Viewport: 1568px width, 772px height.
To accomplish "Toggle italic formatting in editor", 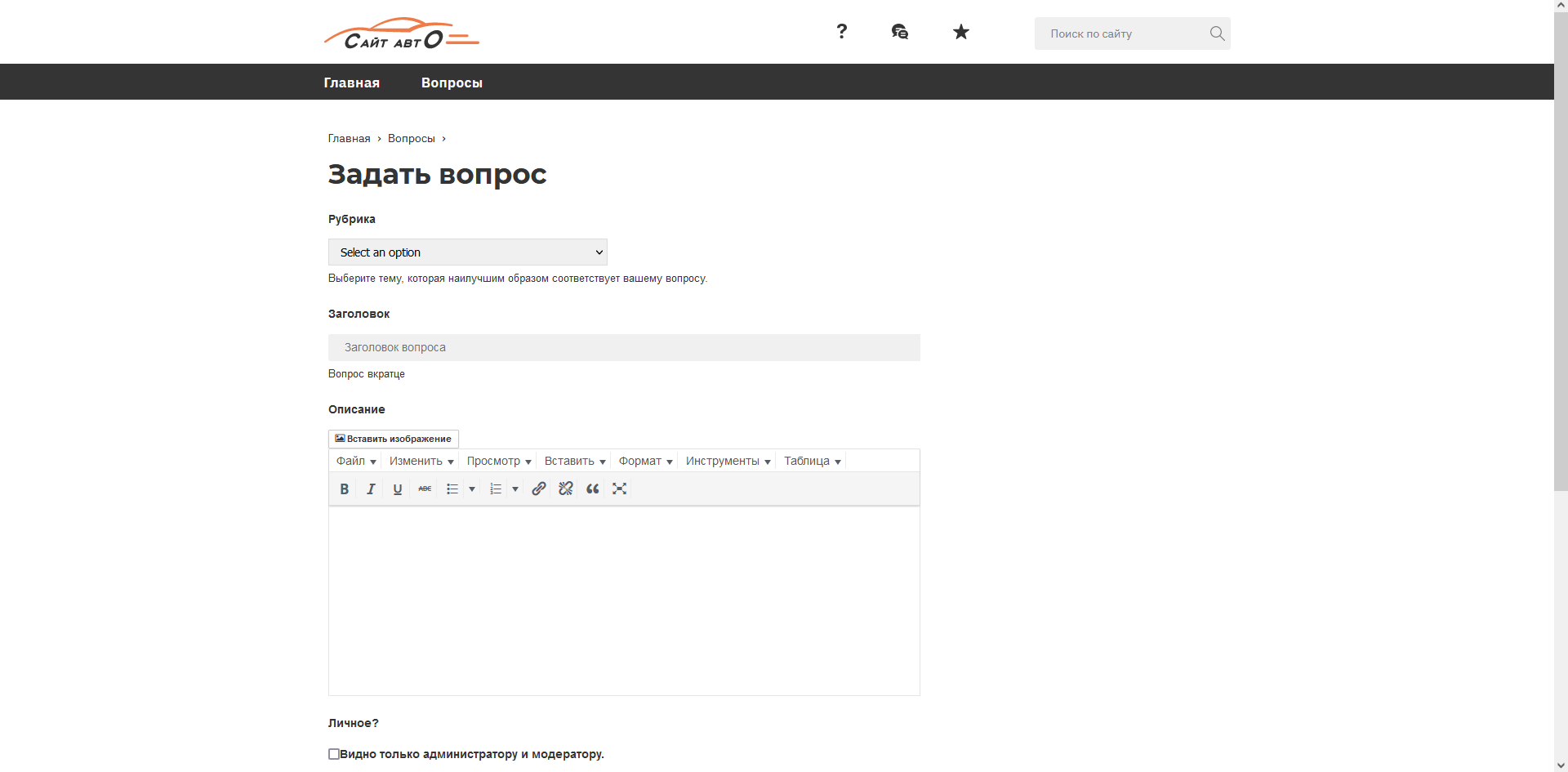I will (371, 489).
